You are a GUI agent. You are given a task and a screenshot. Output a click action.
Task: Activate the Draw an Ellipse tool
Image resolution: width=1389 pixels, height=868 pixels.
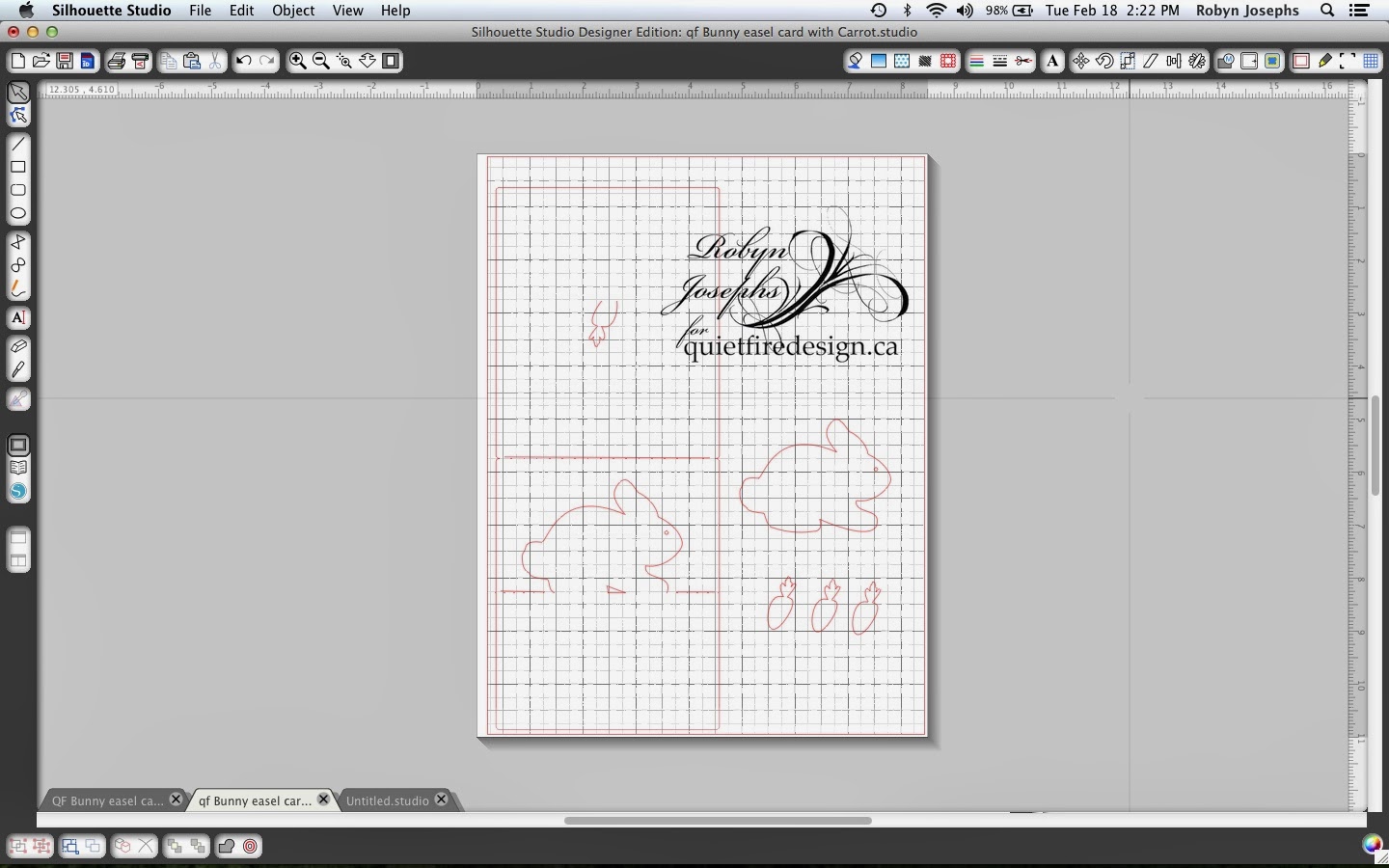[18, 213]
